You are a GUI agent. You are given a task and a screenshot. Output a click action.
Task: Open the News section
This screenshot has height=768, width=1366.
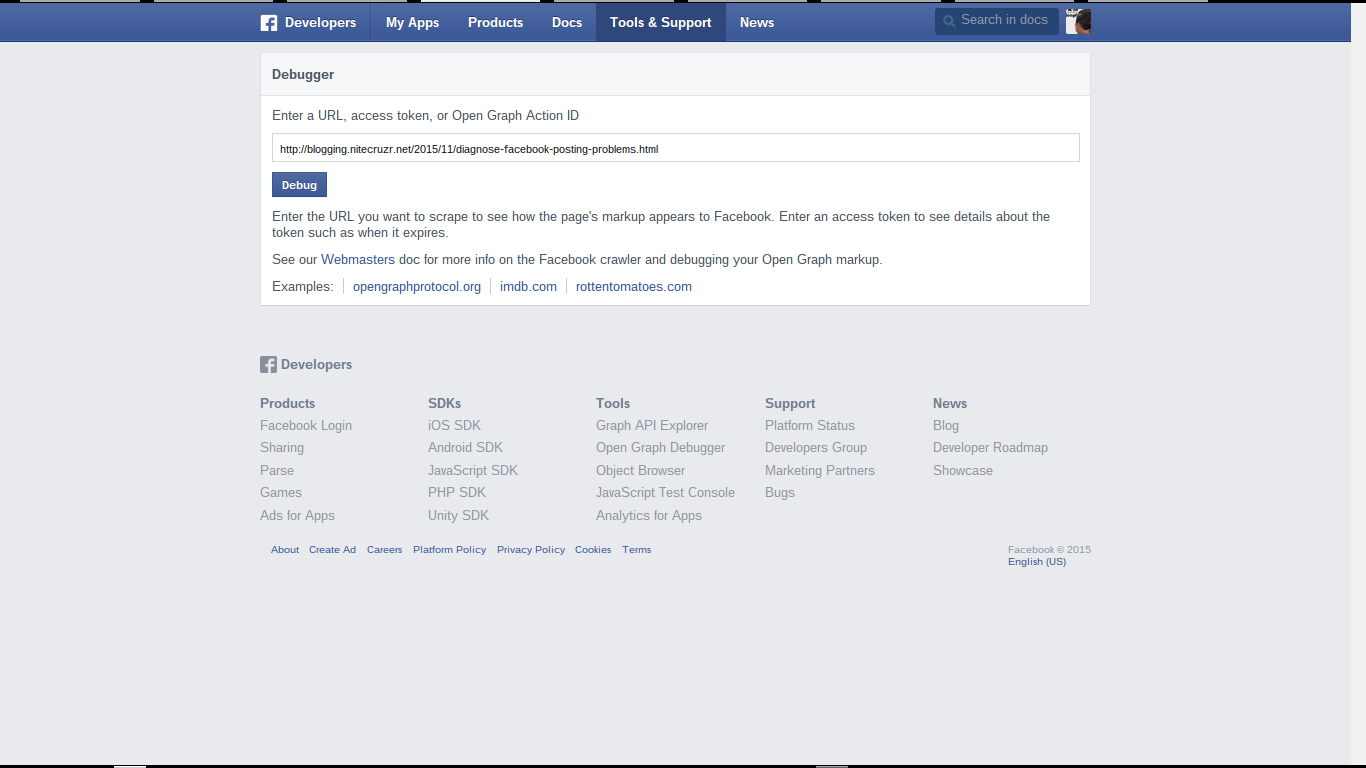coord(757,22)
